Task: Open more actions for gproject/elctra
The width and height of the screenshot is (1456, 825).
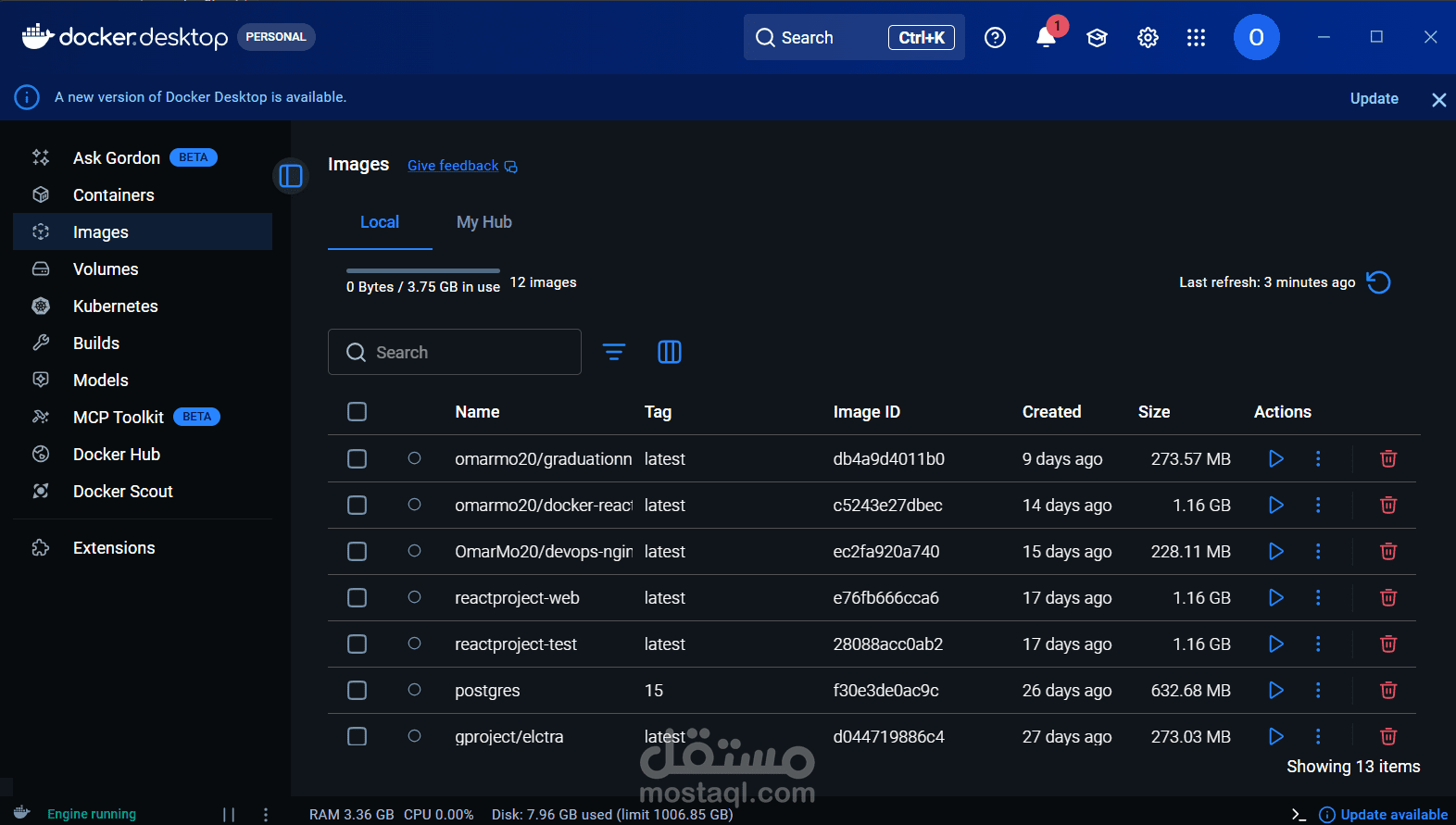Action: pos(1318,736)
